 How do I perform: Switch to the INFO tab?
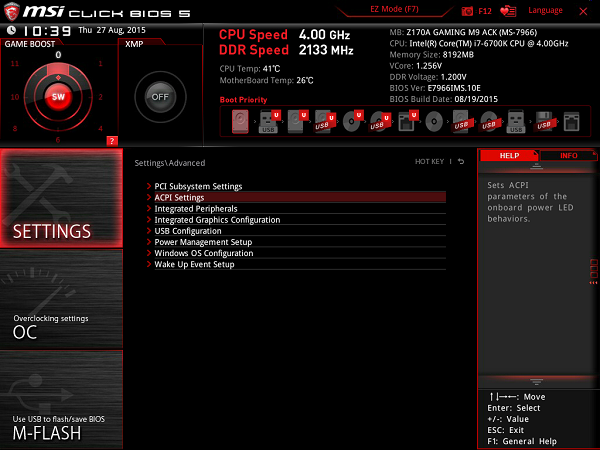tap(568, 155)
